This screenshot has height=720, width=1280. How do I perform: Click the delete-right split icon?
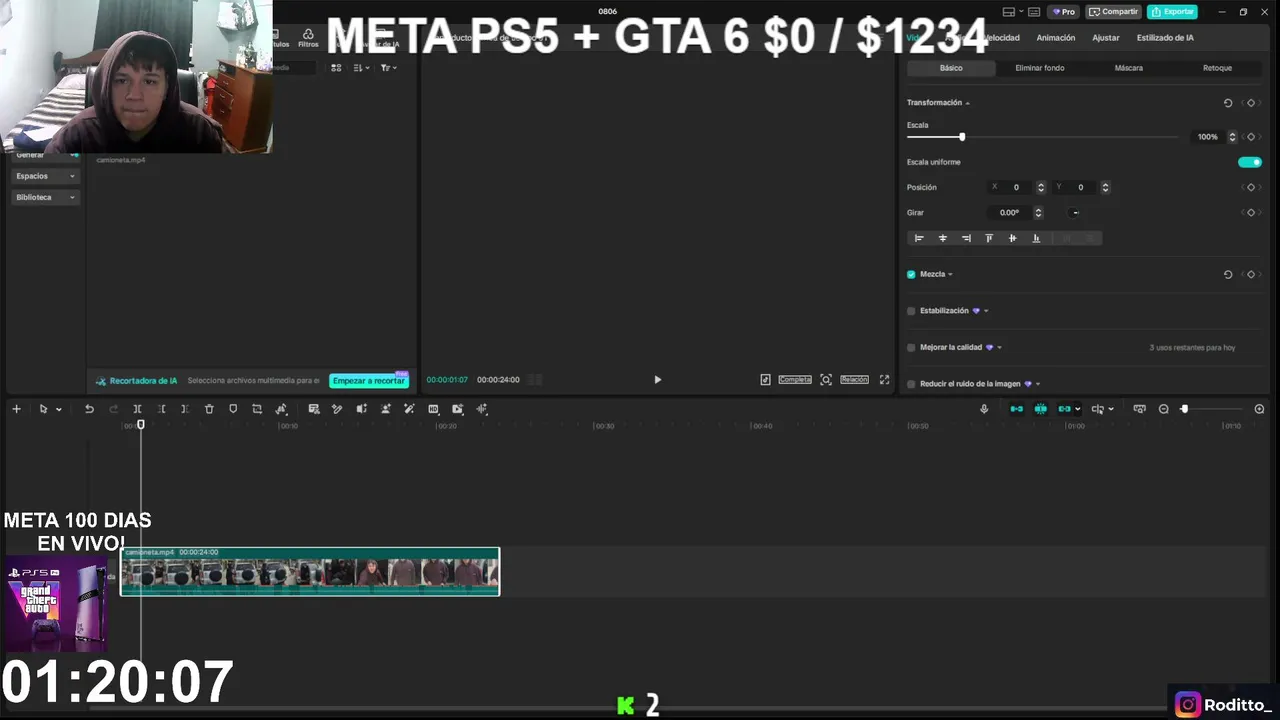click(x=185, y=409)
